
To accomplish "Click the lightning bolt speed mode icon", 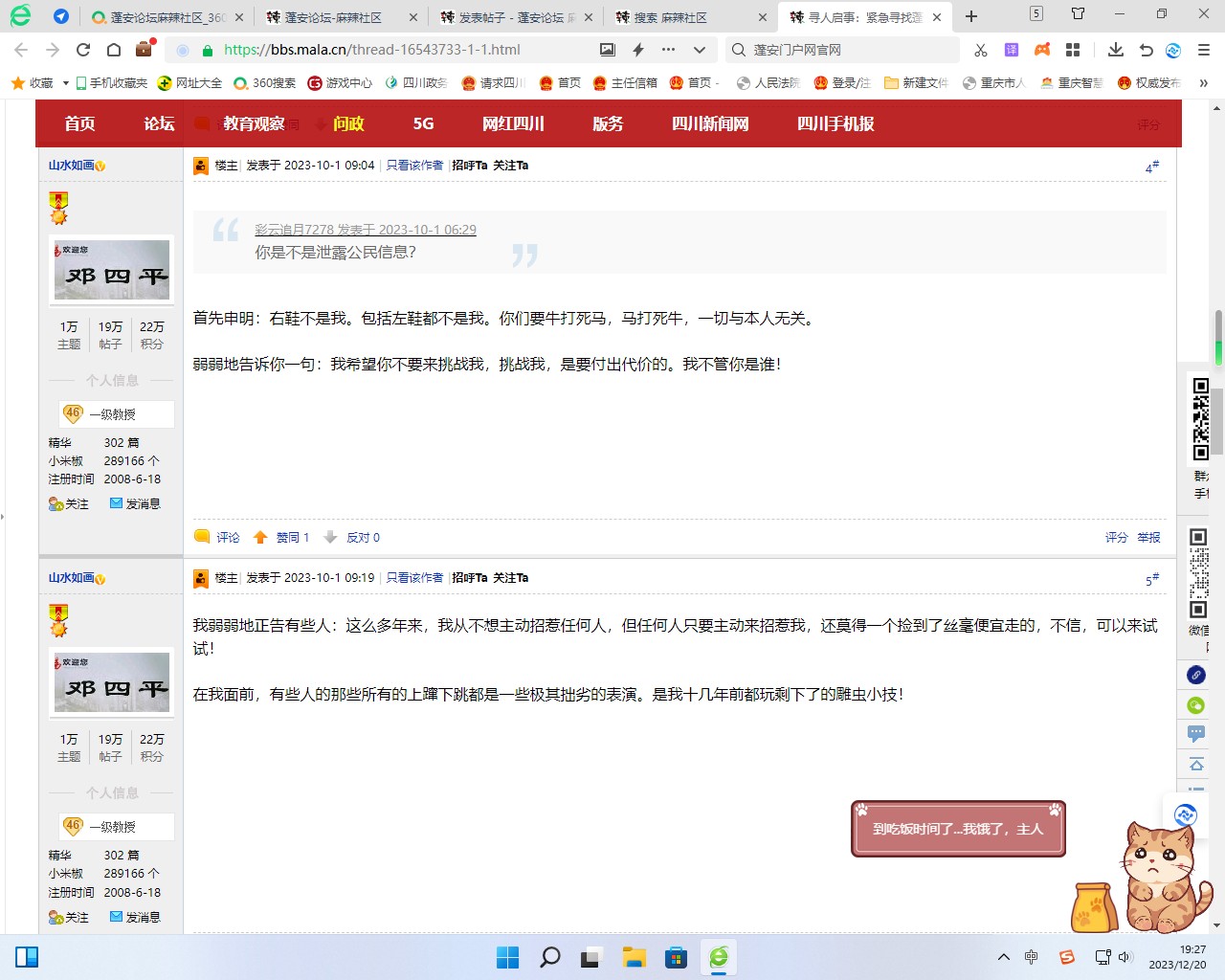I will [638, 50].
